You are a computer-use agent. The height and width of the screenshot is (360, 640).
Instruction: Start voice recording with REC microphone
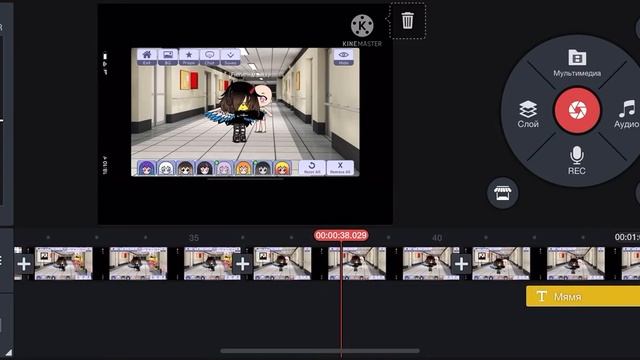(576, 161)
